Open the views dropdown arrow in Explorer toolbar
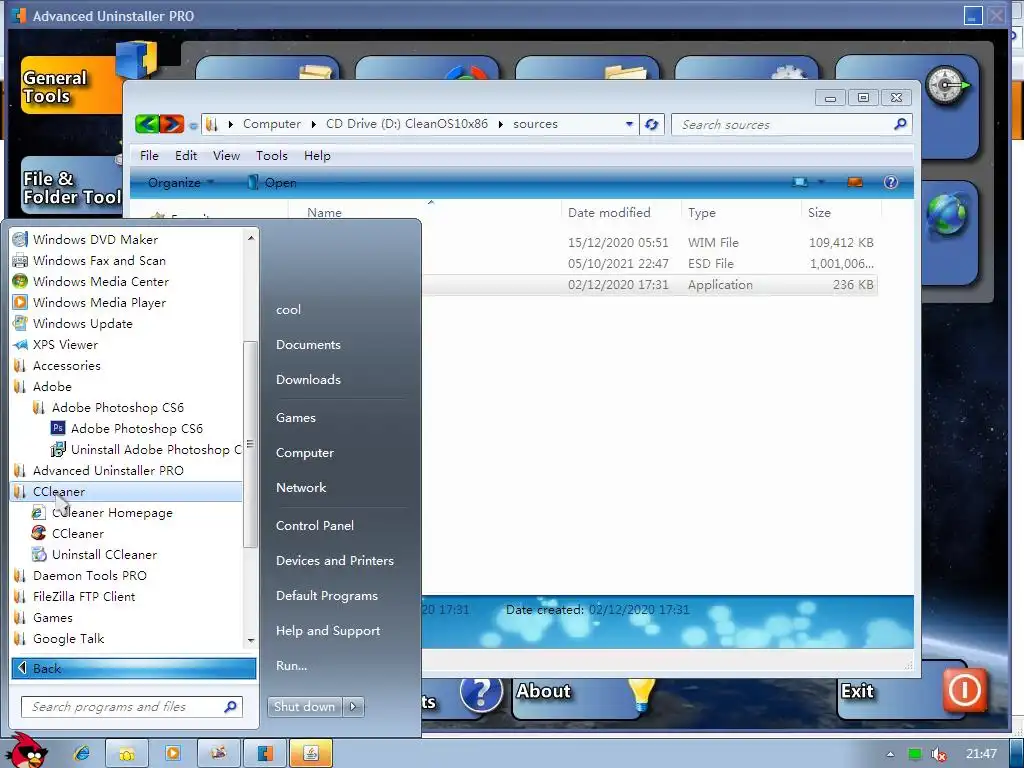Screen dimensions: 1024x768 point(821,182)
